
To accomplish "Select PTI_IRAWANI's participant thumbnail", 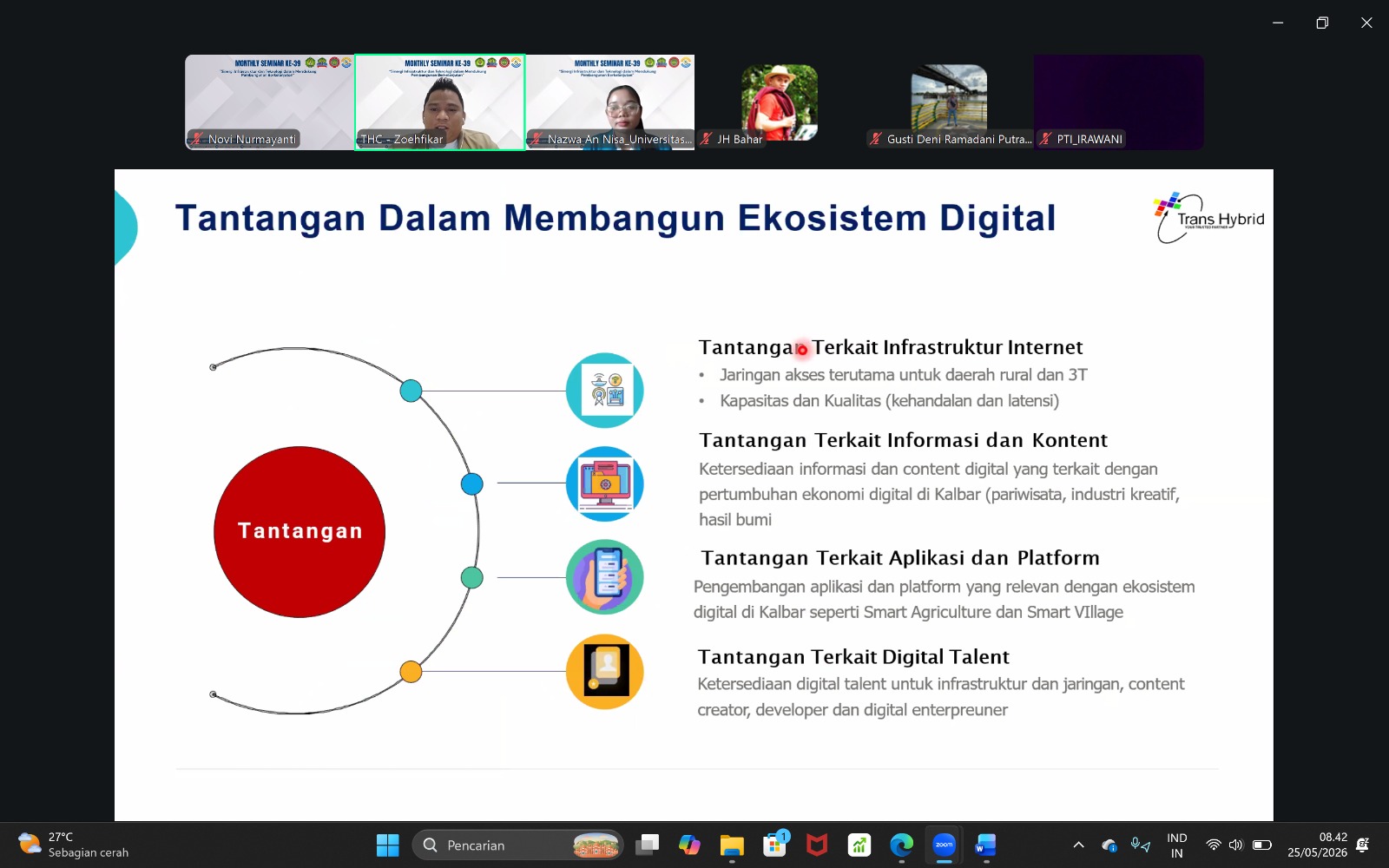I will [x=1118, y=102].
